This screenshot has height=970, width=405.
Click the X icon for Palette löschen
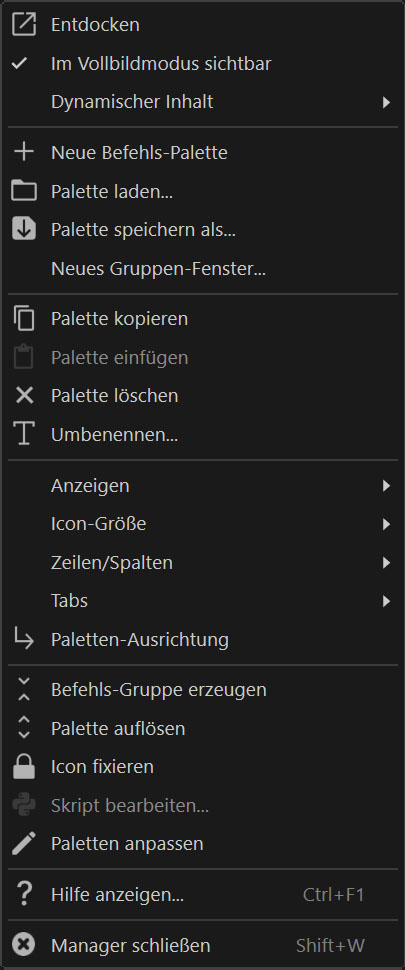(x=24, y=395)
